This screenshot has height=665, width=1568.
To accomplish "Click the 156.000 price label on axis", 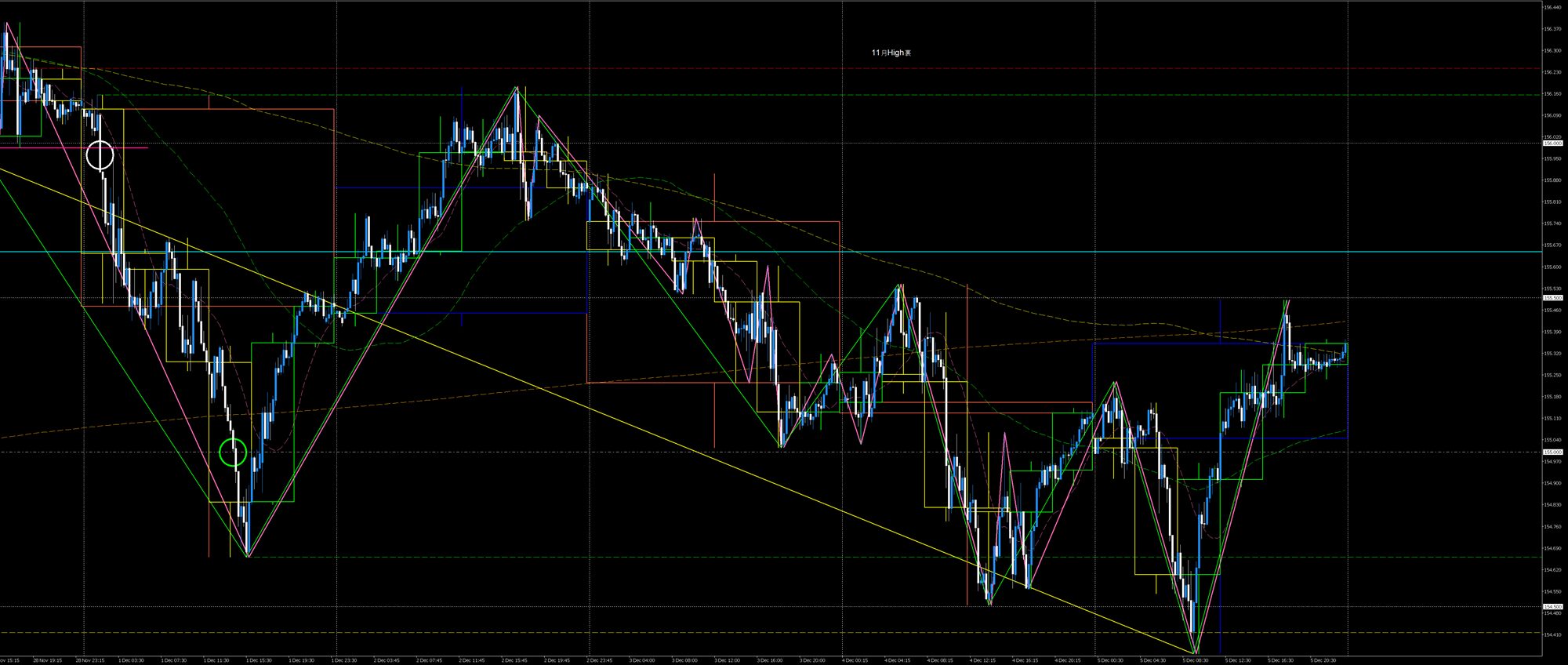I will tap(1552, 144).
